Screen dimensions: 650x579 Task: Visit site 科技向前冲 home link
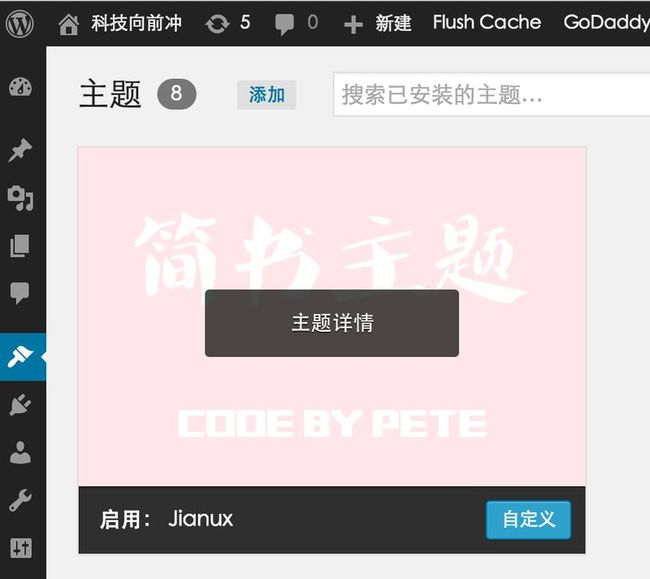pos(120,23)
